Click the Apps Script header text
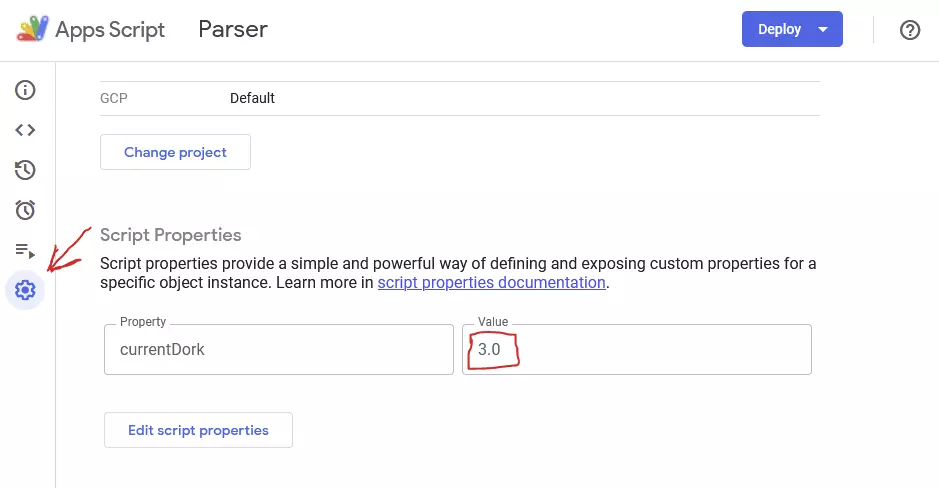The image size is (939, 488). [110, 29]
